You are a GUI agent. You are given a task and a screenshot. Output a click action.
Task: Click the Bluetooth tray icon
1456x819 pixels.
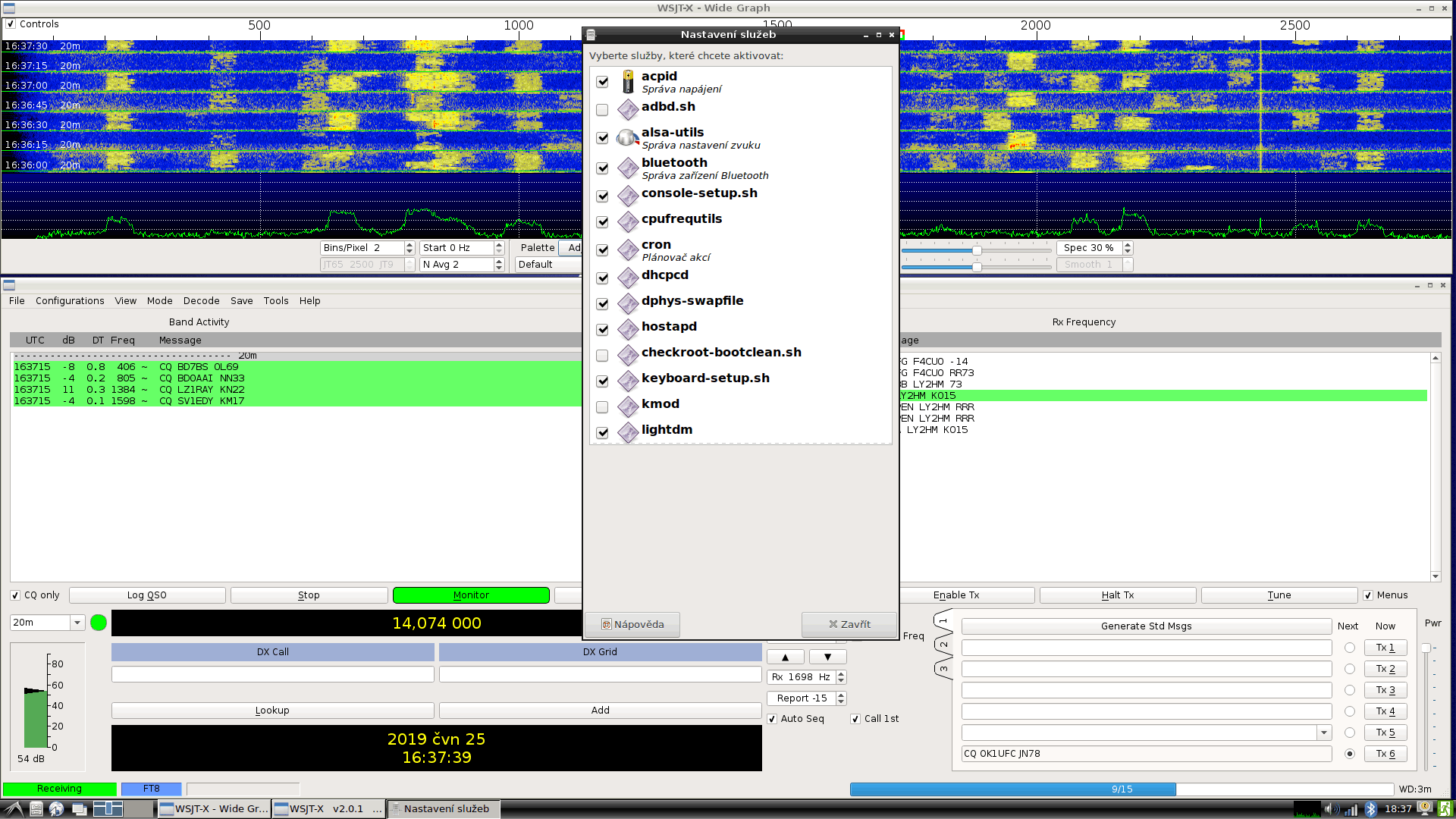[x=1370, y=809]
